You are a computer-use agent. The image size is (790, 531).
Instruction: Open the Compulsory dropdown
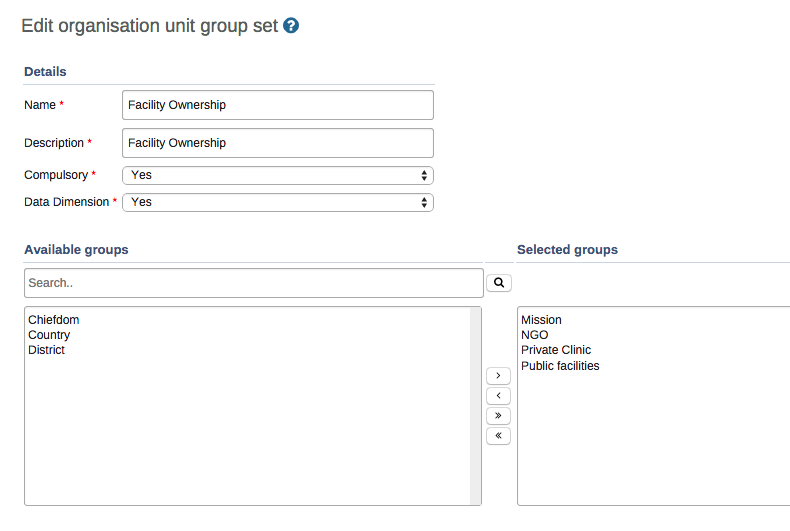[x=278, y=175]
